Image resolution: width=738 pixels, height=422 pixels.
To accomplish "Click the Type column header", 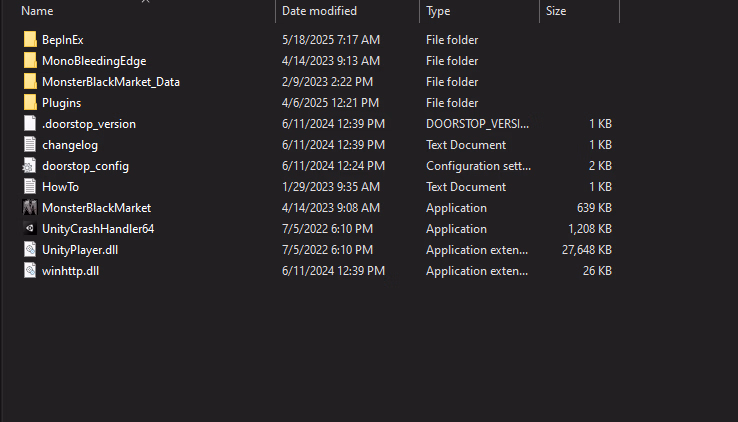I will pyautogui.click(x=438, y=11).
